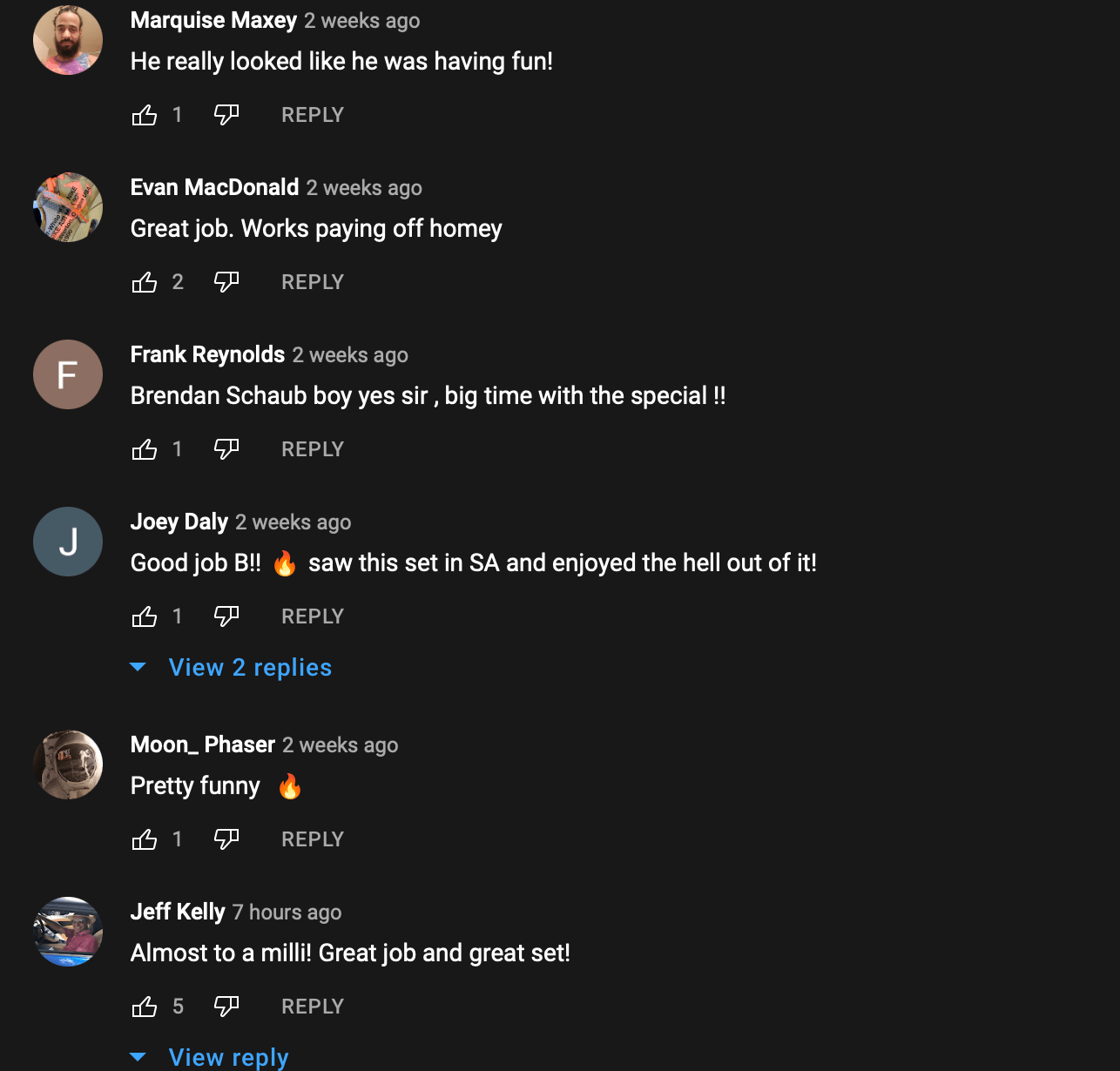Image resolution: width=1120 pixels, height=1071 pixels.
Task: Thumbs down Joey Daly's comment
Action: coord(226,616)
